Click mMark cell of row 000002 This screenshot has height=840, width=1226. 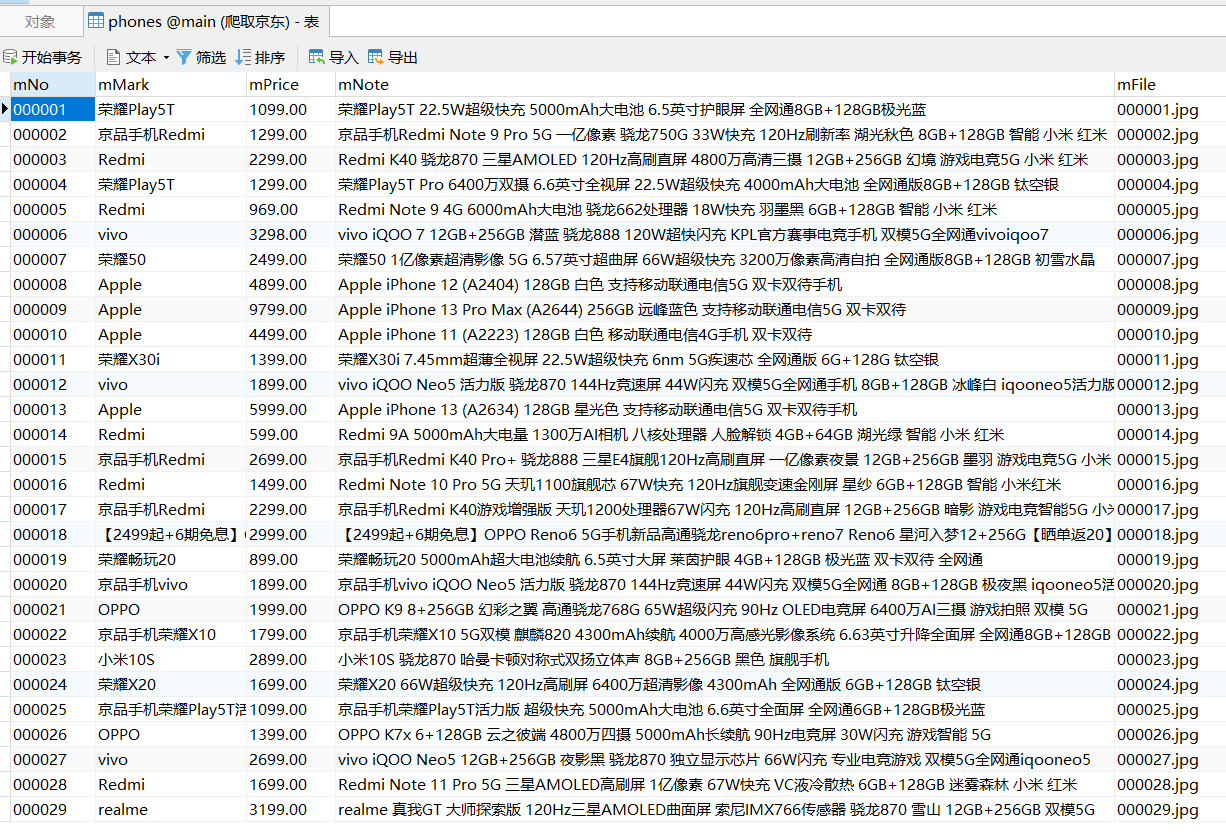(171, 134)
